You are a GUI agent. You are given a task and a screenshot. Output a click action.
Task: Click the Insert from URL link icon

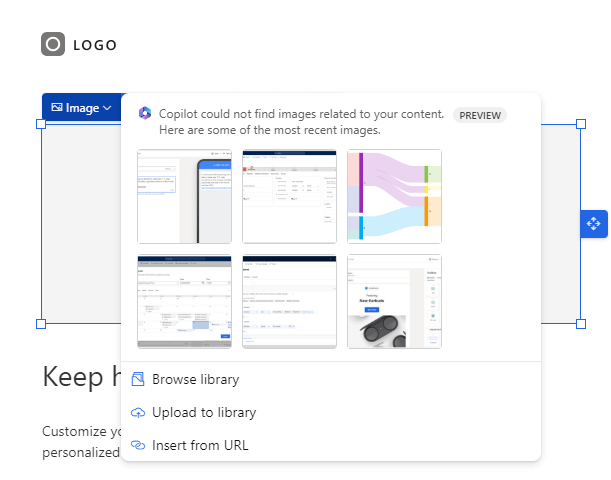tap(138, 445)
